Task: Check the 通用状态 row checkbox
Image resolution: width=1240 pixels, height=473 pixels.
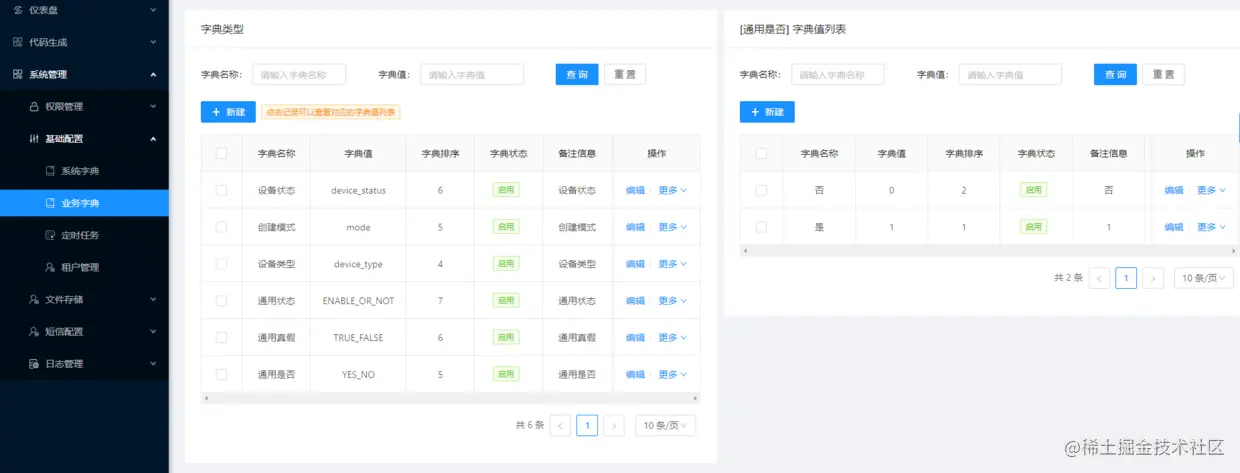Action: coord(222,300)
